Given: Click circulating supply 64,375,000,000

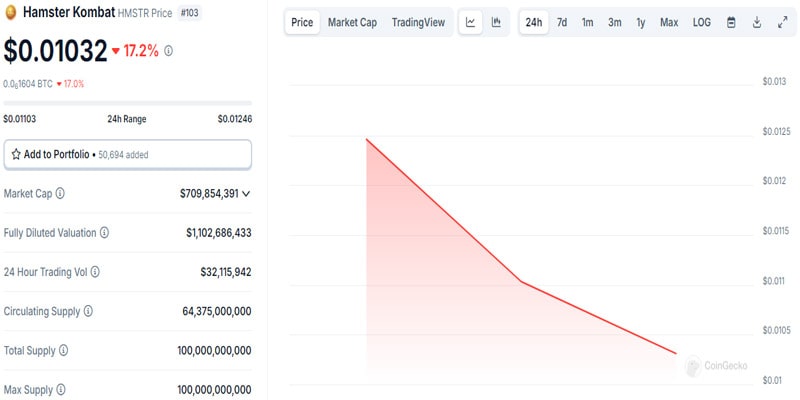Looking at the screenshot, I should (217, 311).
